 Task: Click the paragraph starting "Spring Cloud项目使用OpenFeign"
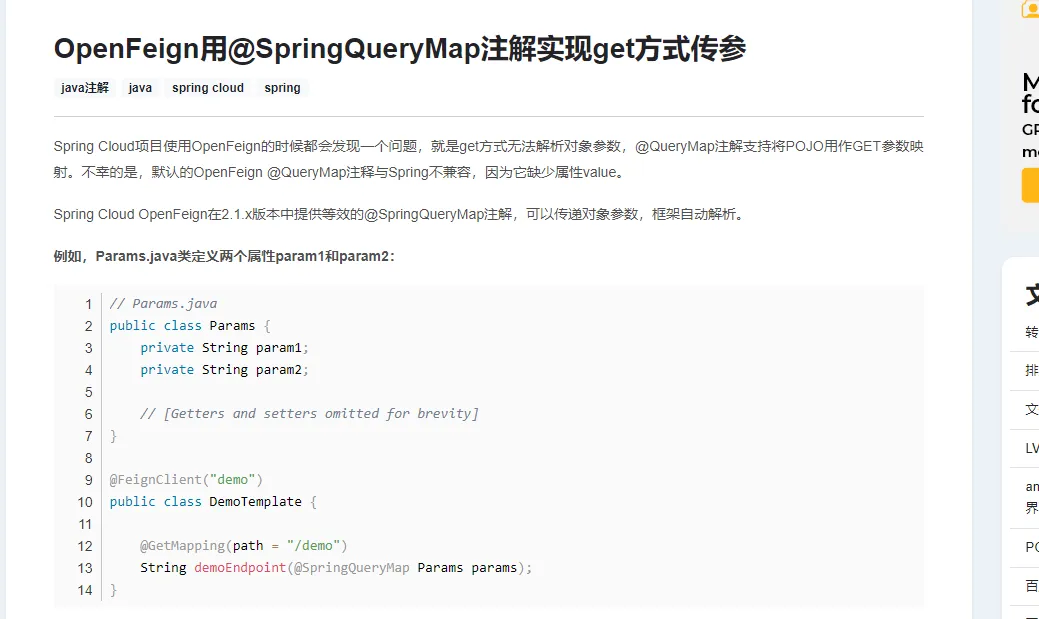(x=488, y=159)
